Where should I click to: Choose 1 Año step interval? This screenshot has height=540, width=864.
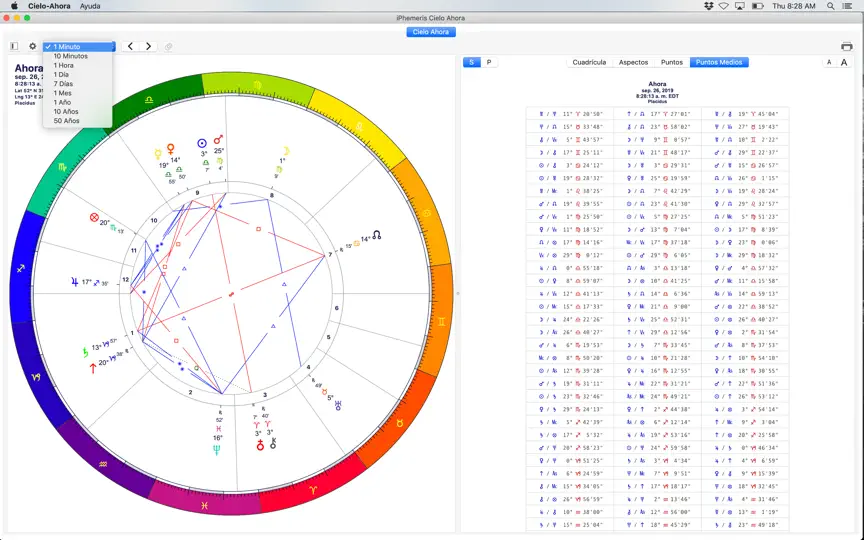[78, 102]
